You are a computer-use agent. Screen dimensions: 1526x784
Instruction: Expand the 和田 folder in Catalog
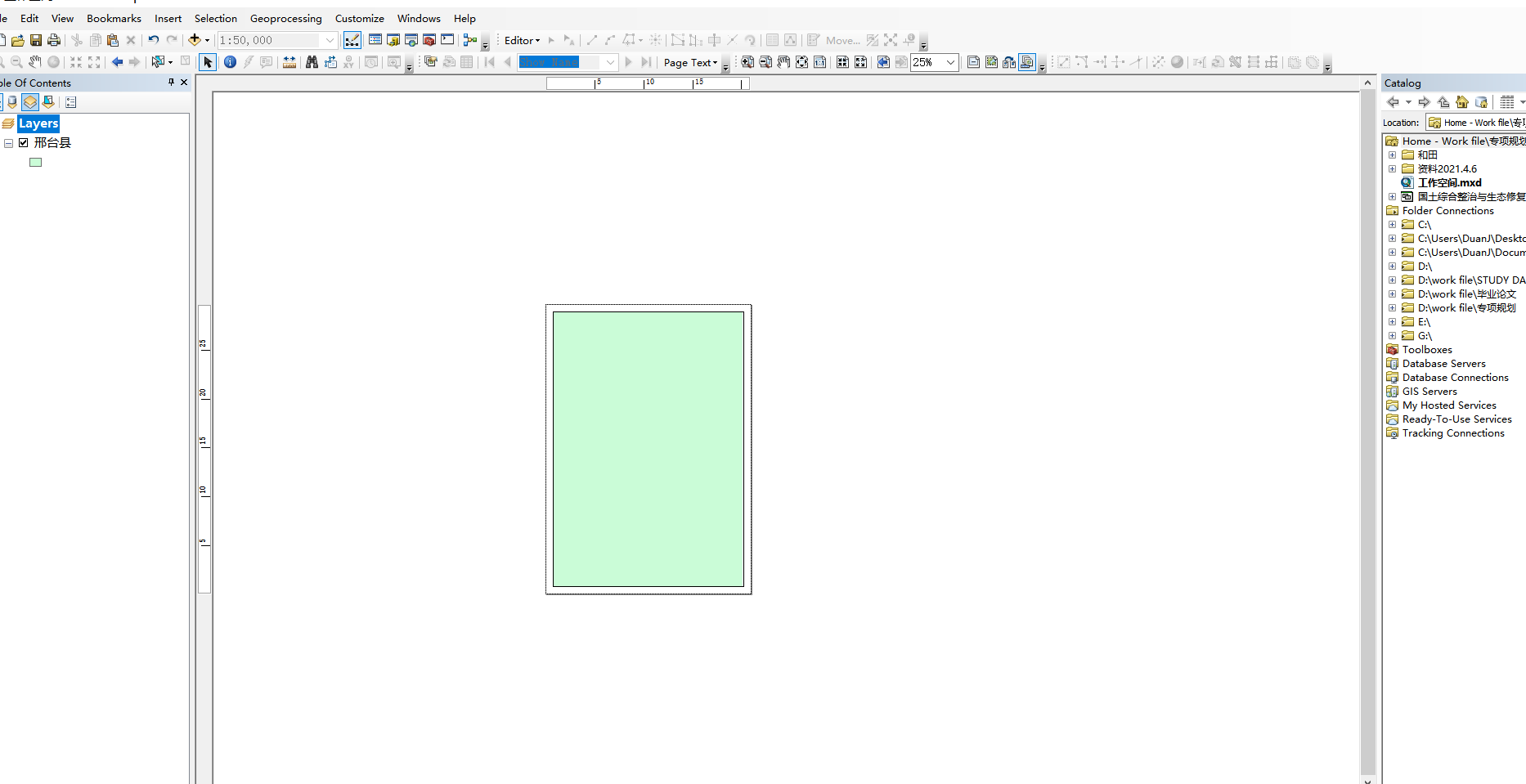coord(1392,155)
